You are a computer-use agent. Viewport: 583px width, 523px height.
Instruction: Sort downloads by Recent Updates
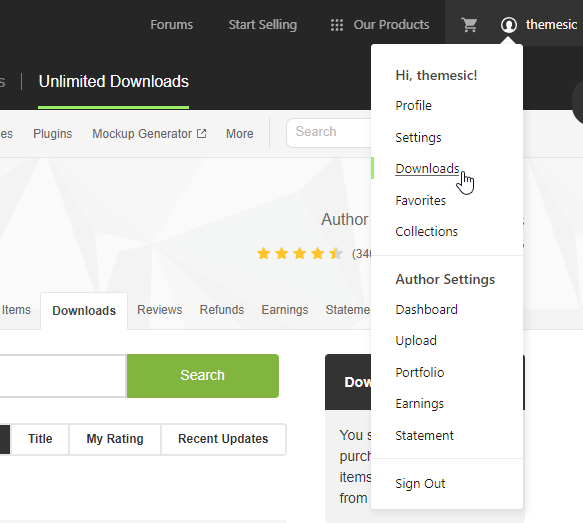223,439
